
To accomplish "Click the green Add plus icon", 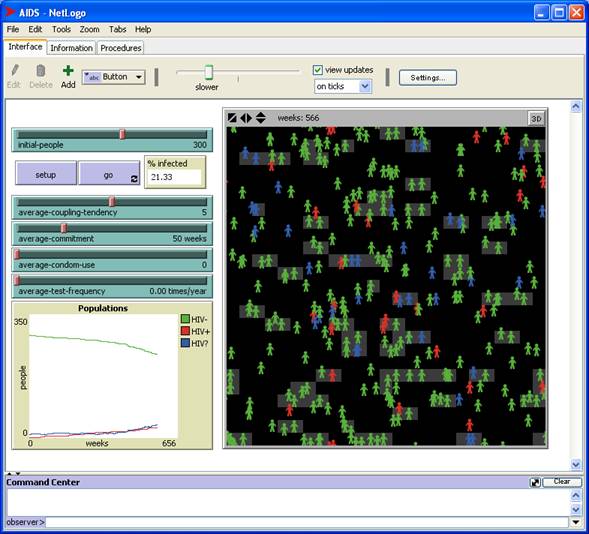I will (68, 71).
